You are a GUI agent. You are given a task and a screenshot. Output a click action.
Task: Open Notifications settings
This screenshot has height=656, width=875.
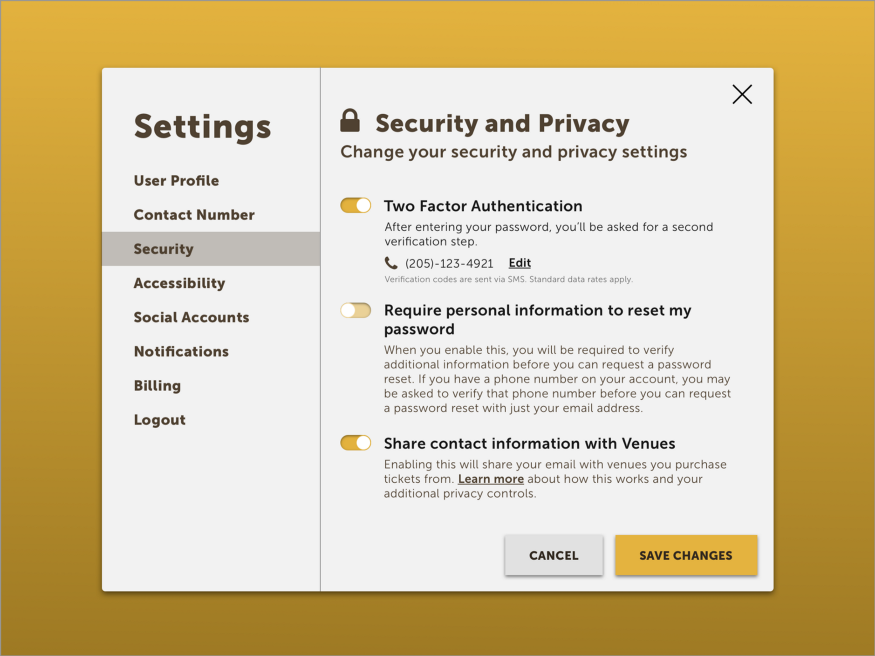click(x=181, y=351)
